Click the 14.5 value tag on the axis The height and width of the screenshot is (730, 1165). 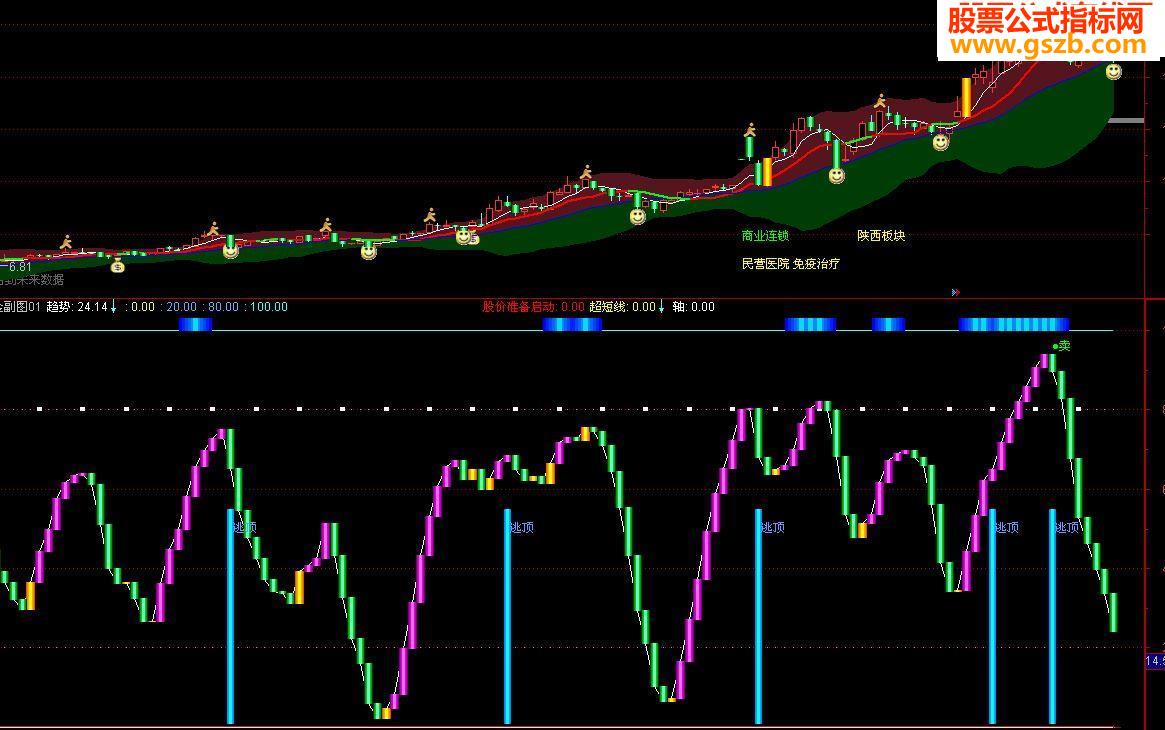(1155, 661)
